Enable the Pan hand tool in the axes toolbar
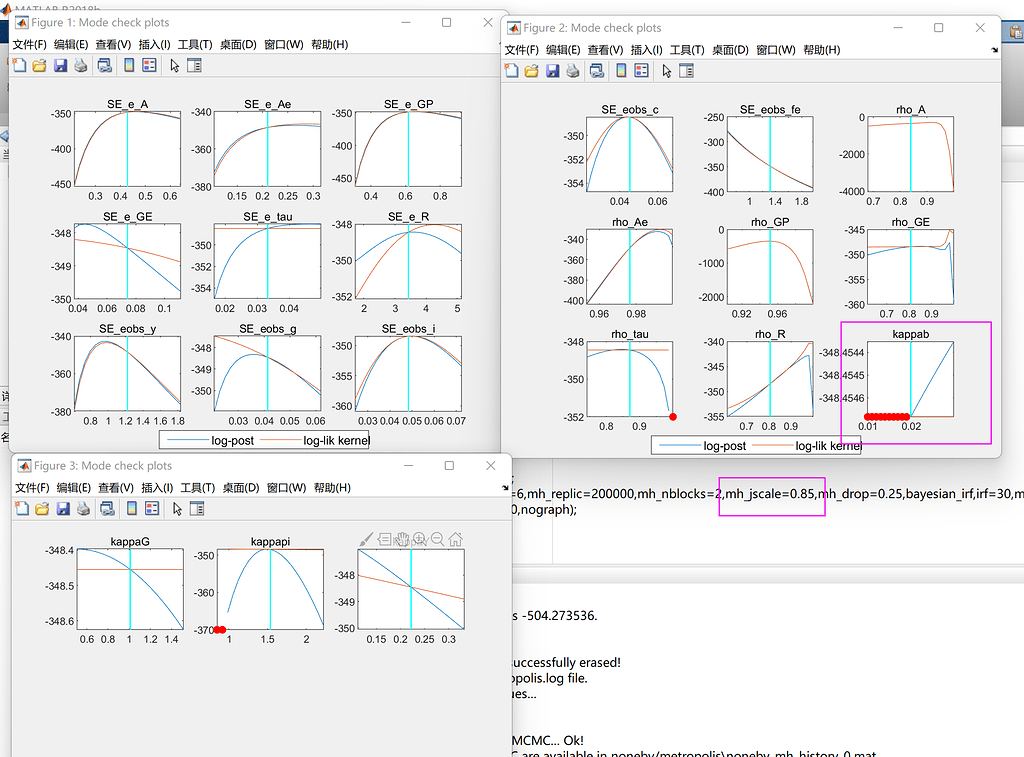 (402, 539)
